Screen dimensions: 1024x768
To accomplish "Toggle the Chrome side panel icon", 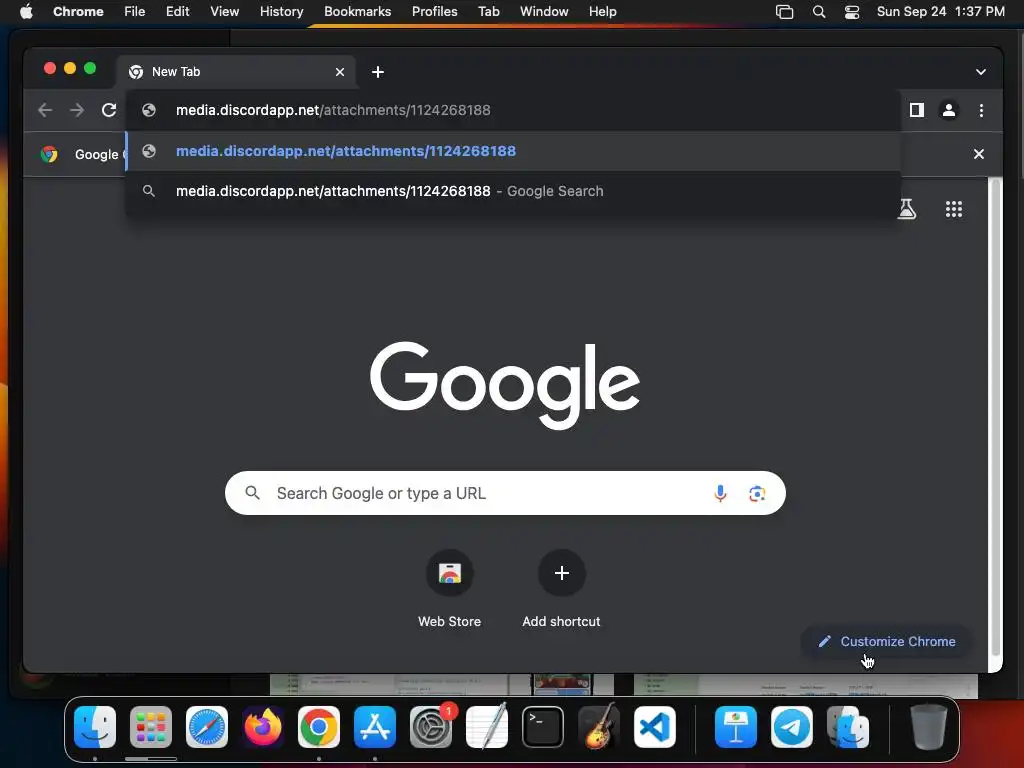I will [x=917, y=110].
